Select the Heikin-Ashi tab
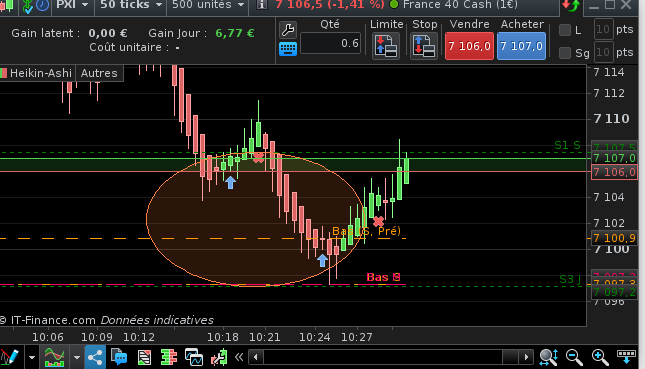 point(37,73)
